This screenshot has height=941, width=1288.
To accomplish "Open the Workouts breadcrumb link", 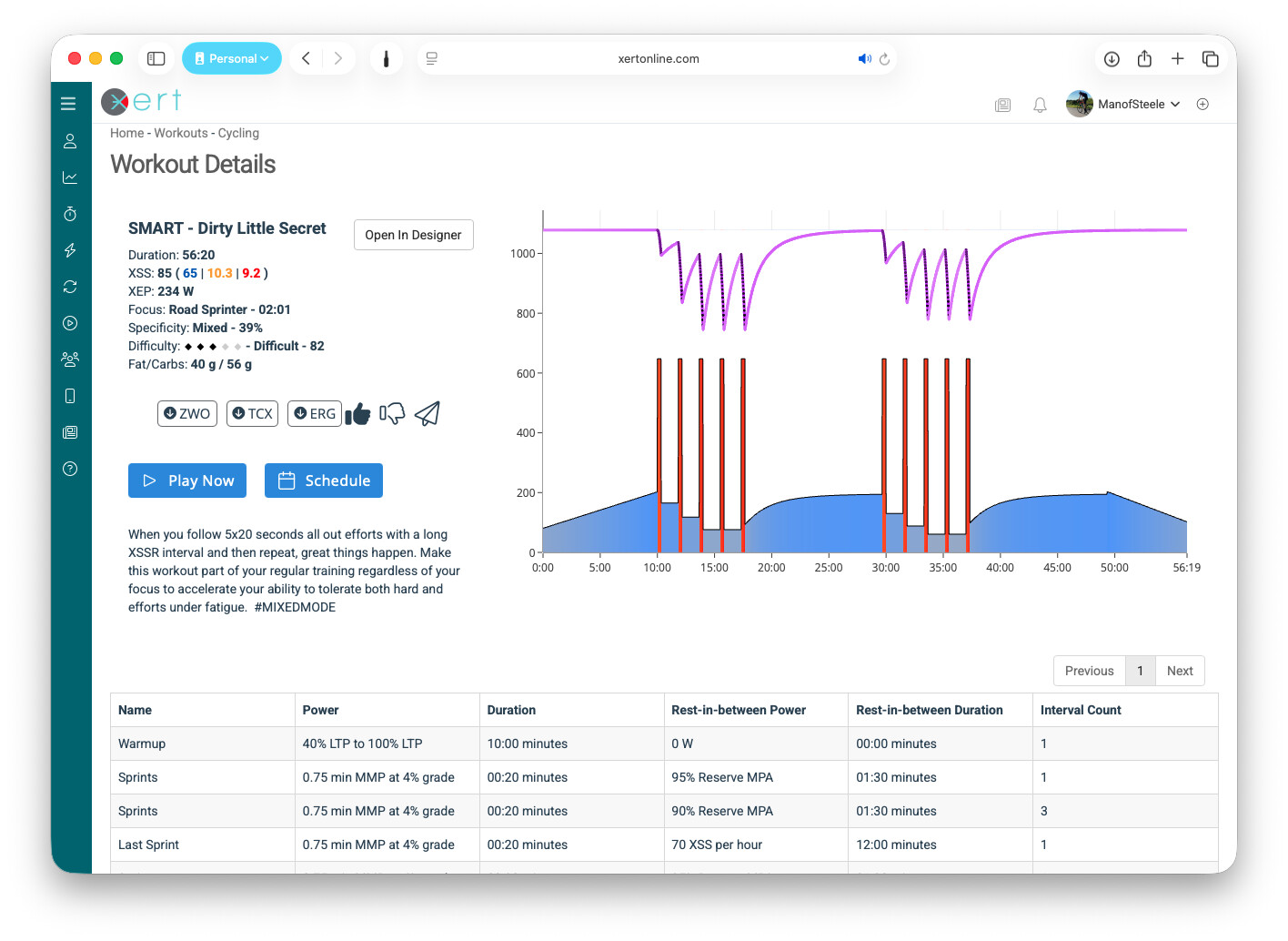I will coord(181,133).
